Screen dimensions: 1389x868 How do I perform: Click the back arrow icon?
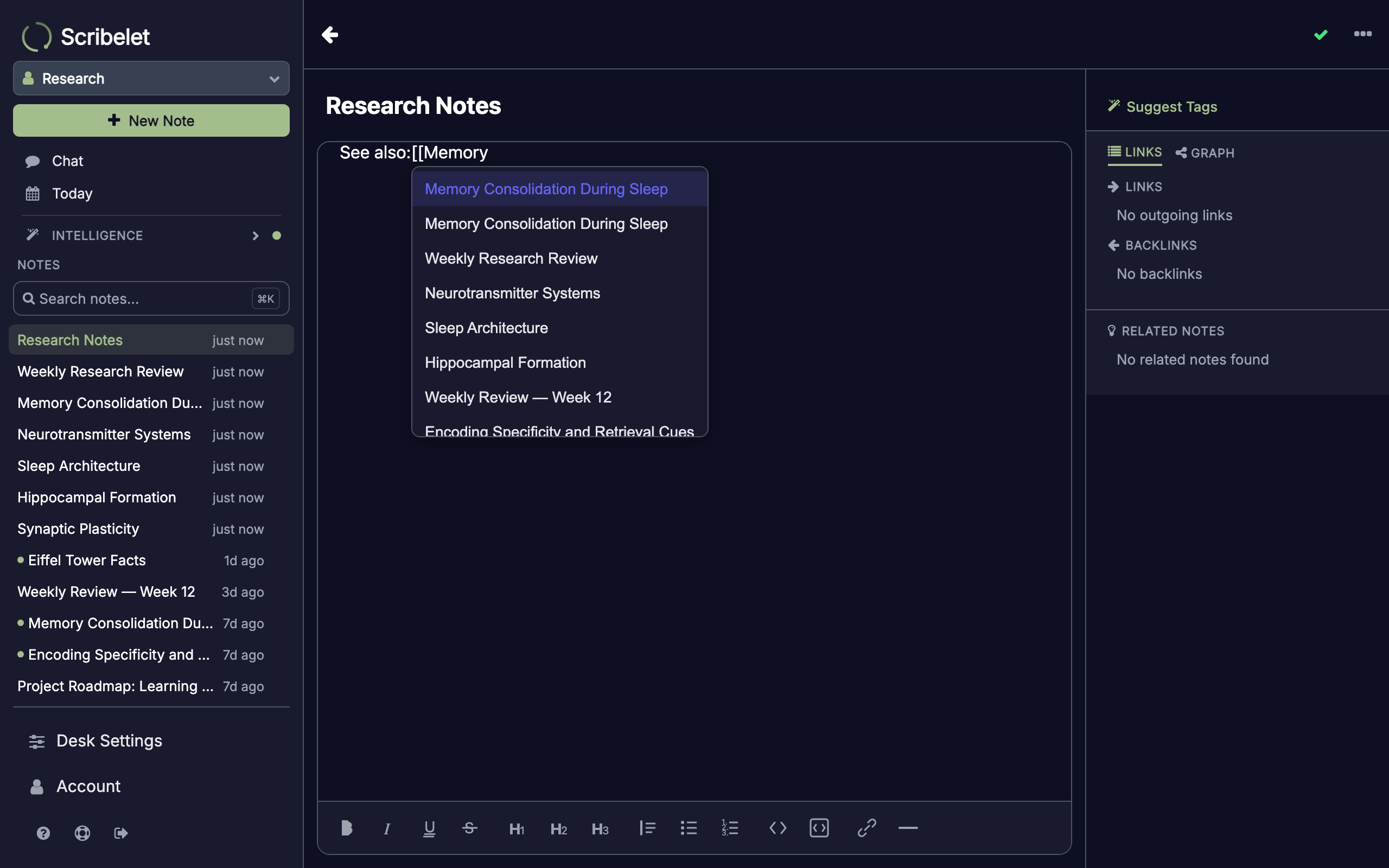[329, 34]
